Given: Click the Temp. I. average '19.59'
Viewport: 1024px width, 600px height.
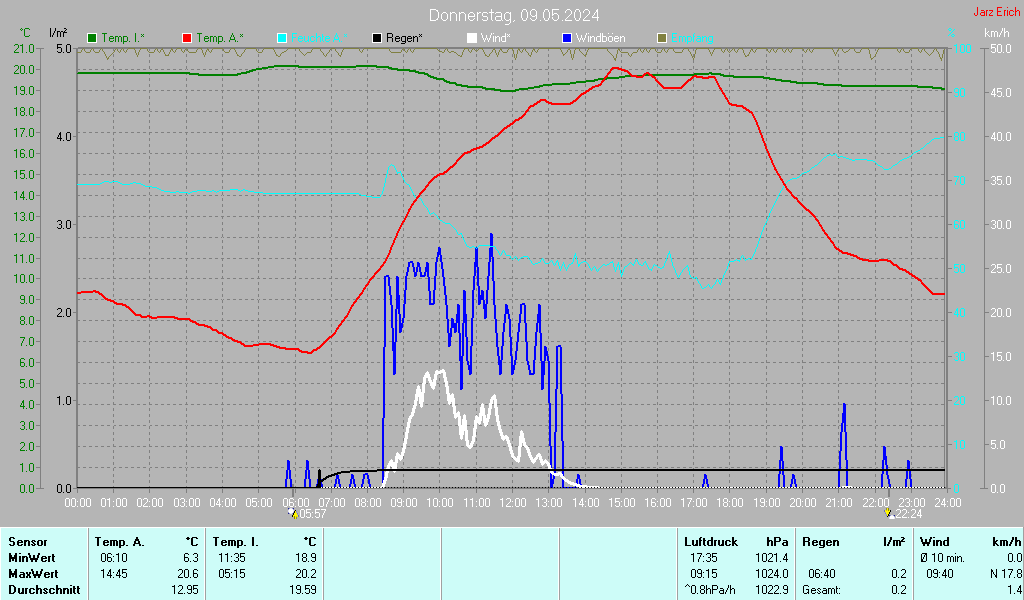Looking at the screenshot, I should point(302,590).
